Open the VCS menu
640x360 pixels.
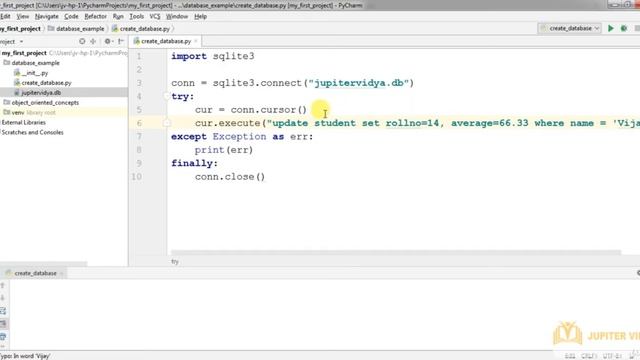(155, 16)
